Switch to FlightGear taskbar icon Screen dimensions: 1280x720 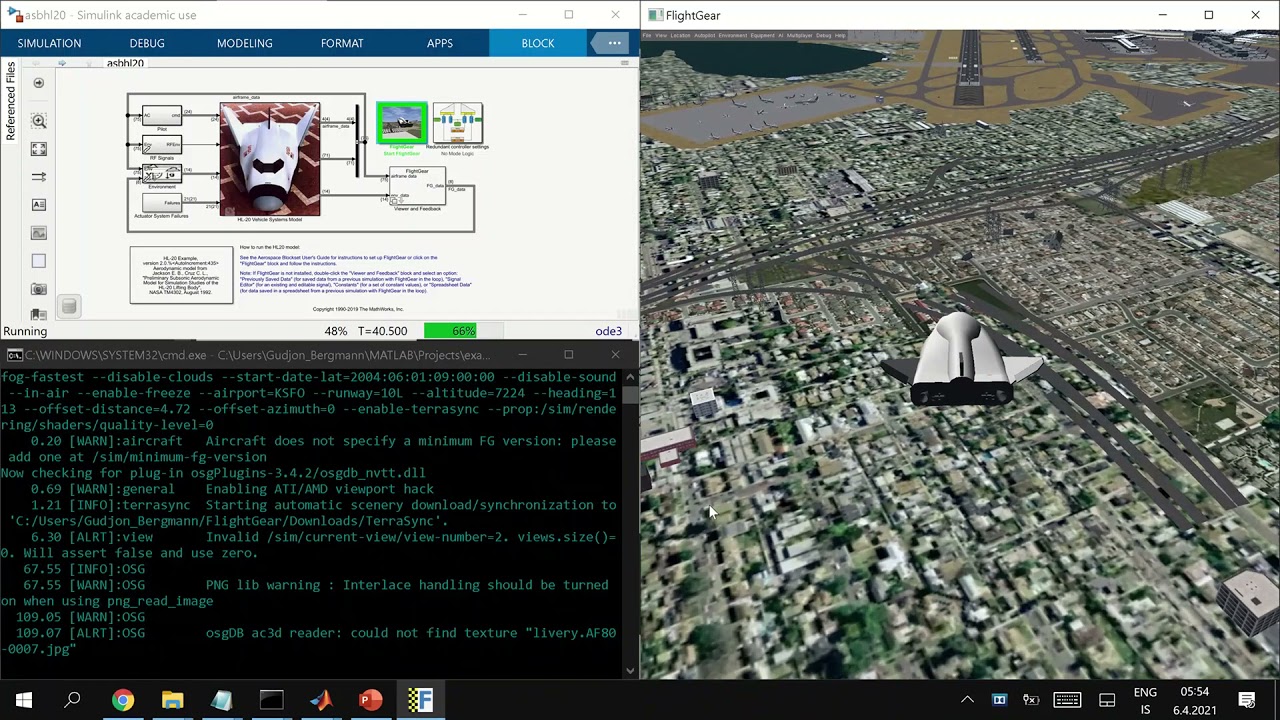pos(420,700)
